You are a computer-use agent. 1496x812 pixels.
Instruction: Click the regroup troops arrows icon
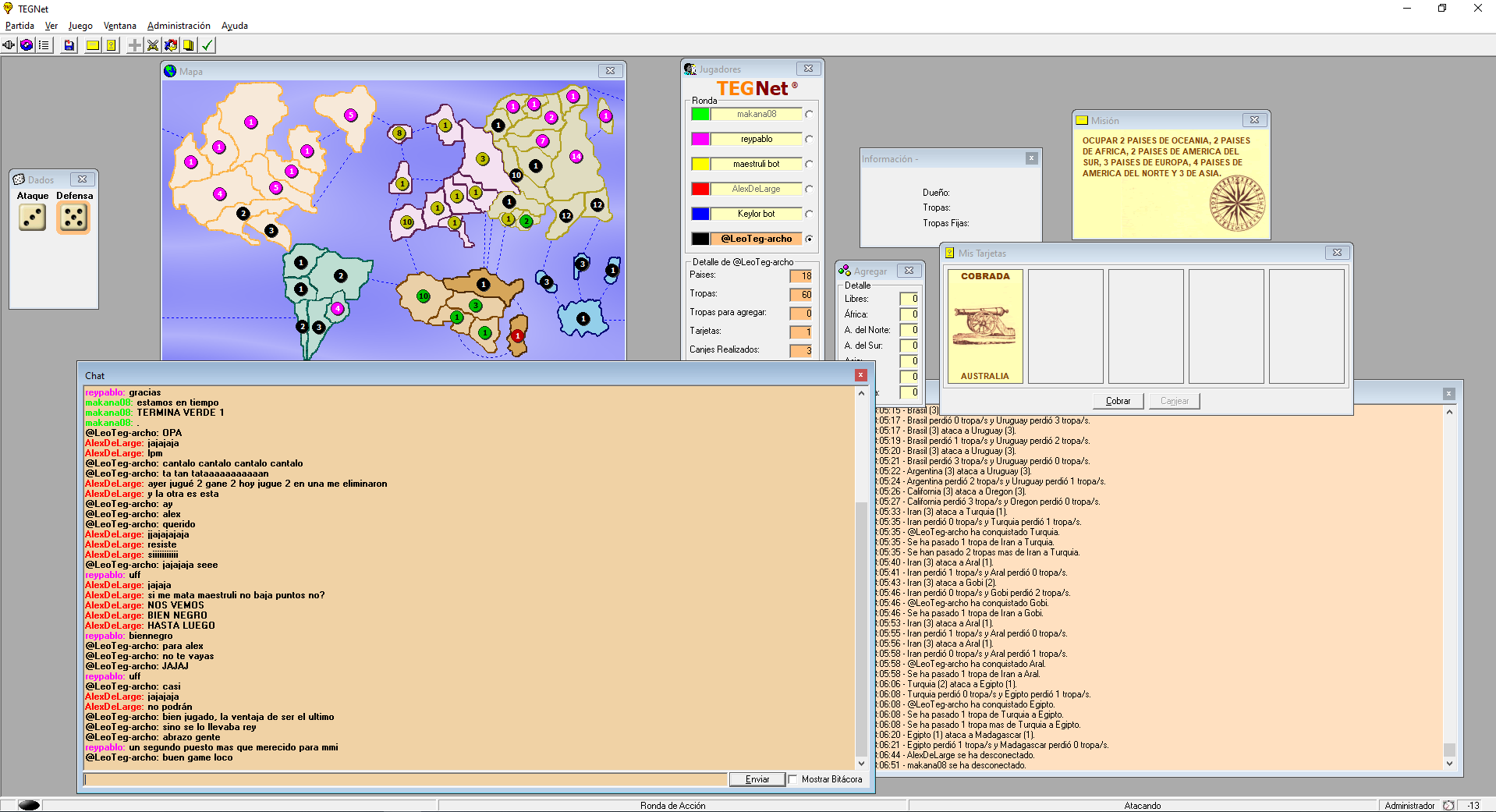coord(171,45)
